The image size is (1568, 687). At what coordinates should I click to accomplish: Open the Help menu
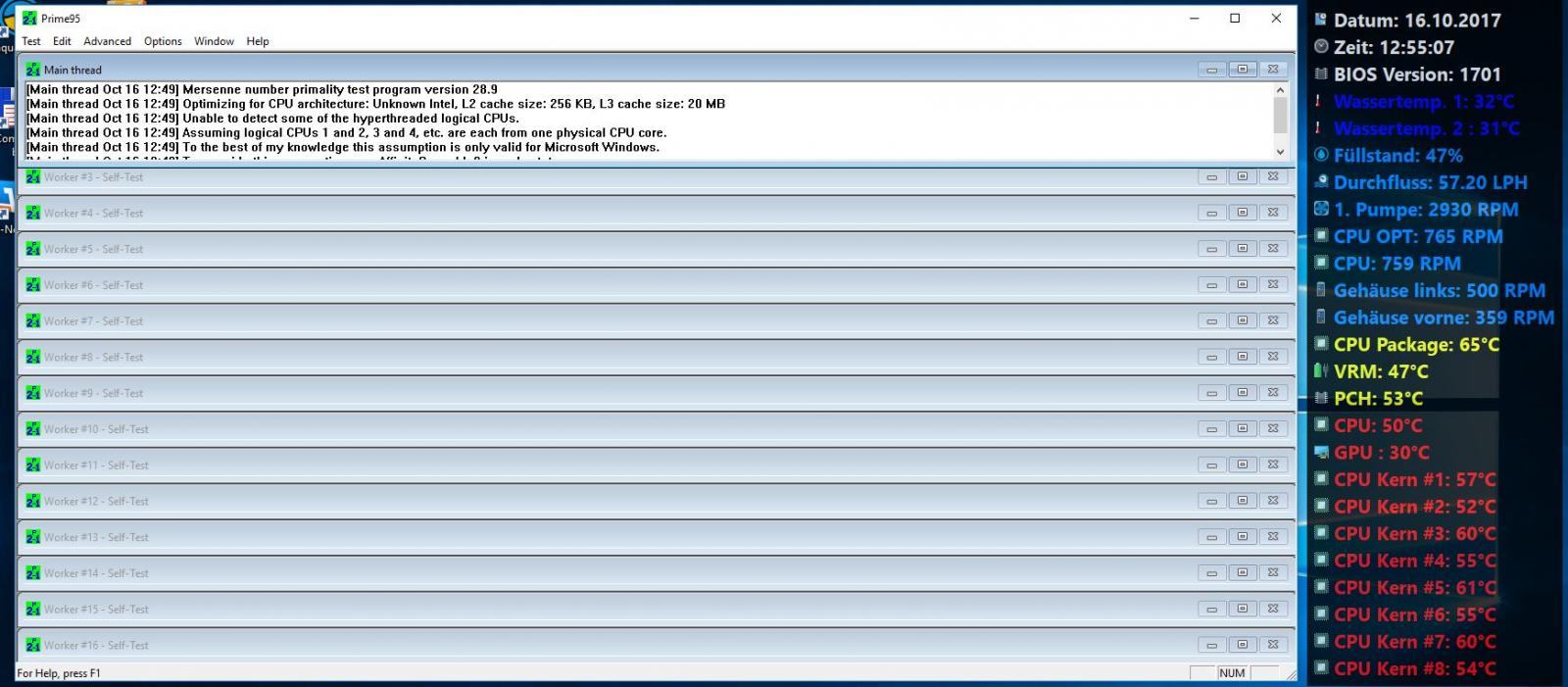click(x=258, y=41)
